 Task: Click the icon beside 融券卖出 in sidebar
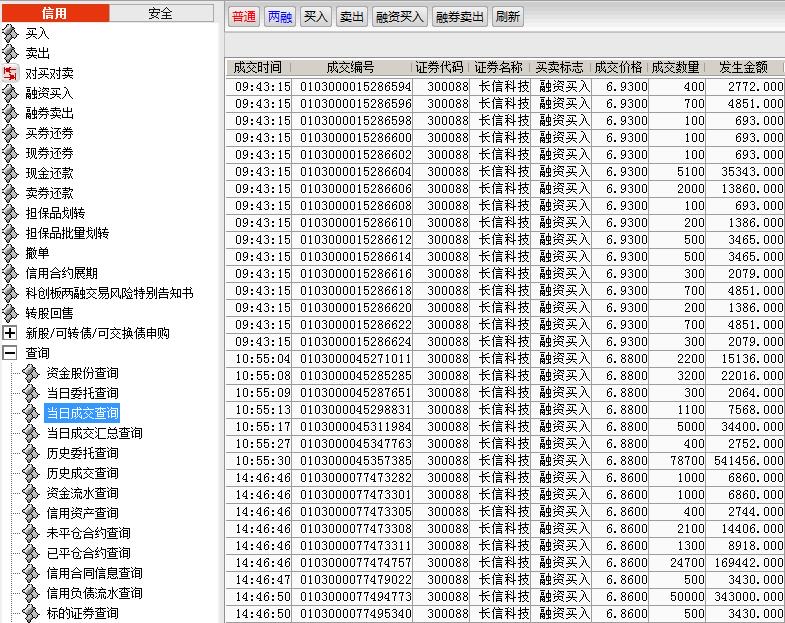[10, 113]
